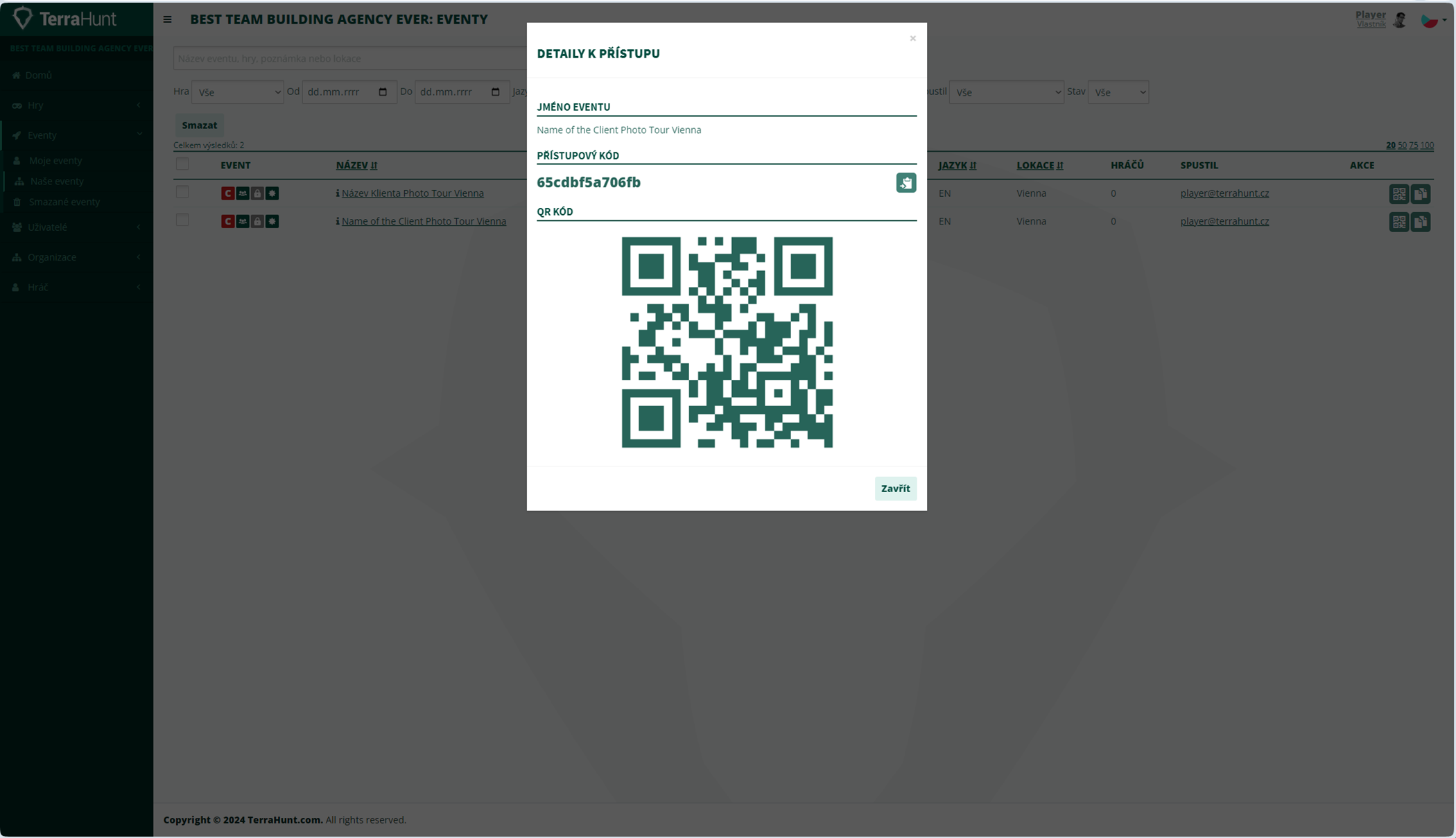The height and width of the screenshot is (838, 1456).
Task: Expand the Uživatelé sidebar menu
Action: point(76,227)
